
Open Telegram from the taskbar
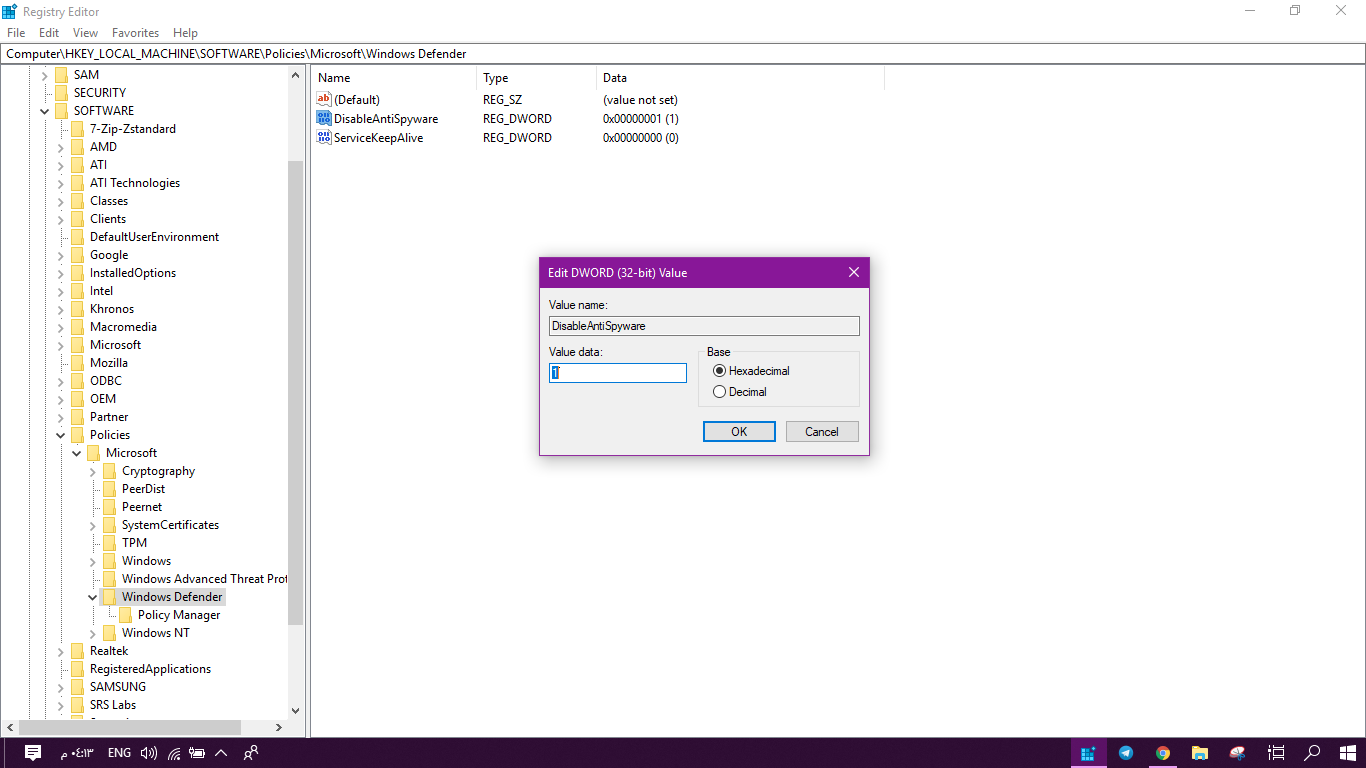[1126, 753]
